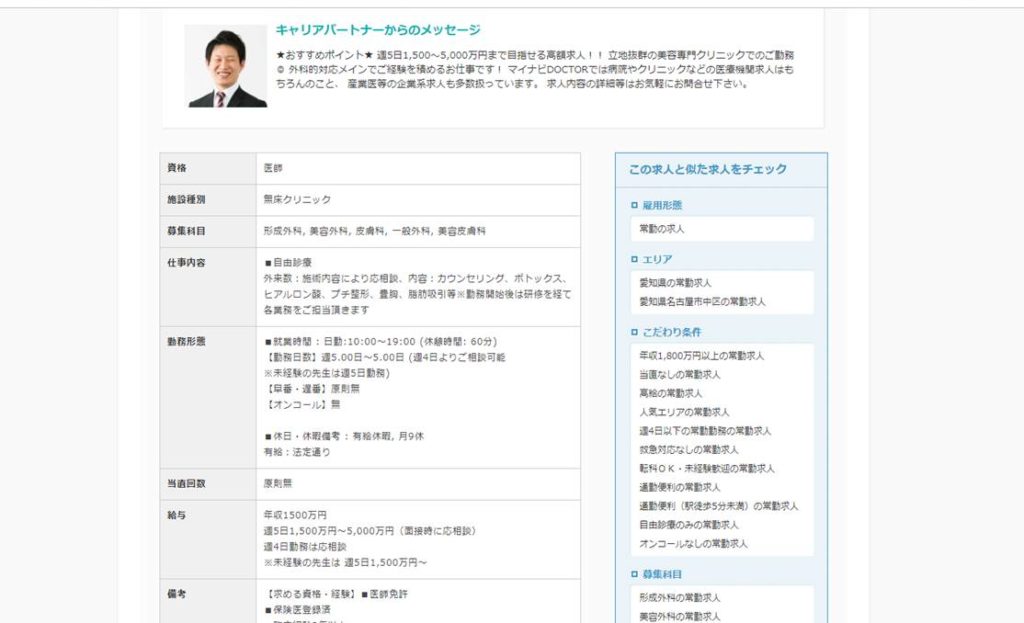Open the 愛知県の常勤求人 link
The image size is (1024, 623).
pyautogui.click(x=675, y=283)
